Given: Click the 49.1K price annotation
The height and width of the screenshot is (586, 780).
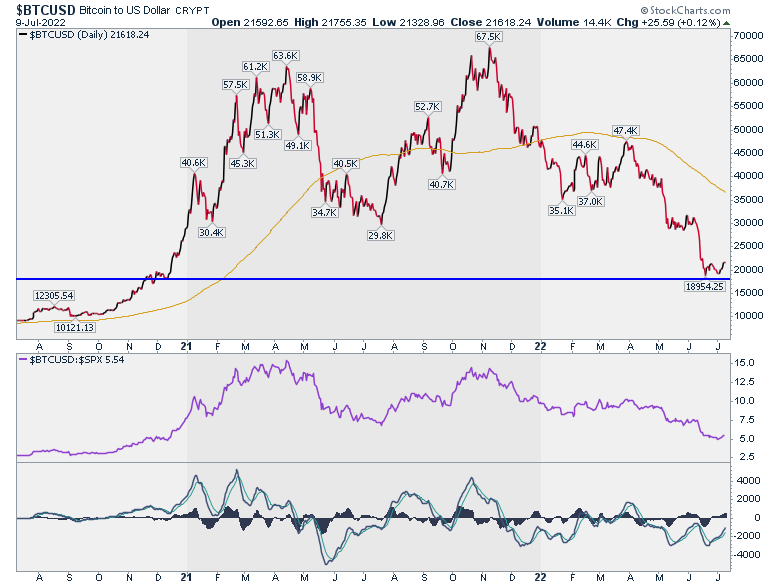Looking at the screenshot, I should (297, 145).
